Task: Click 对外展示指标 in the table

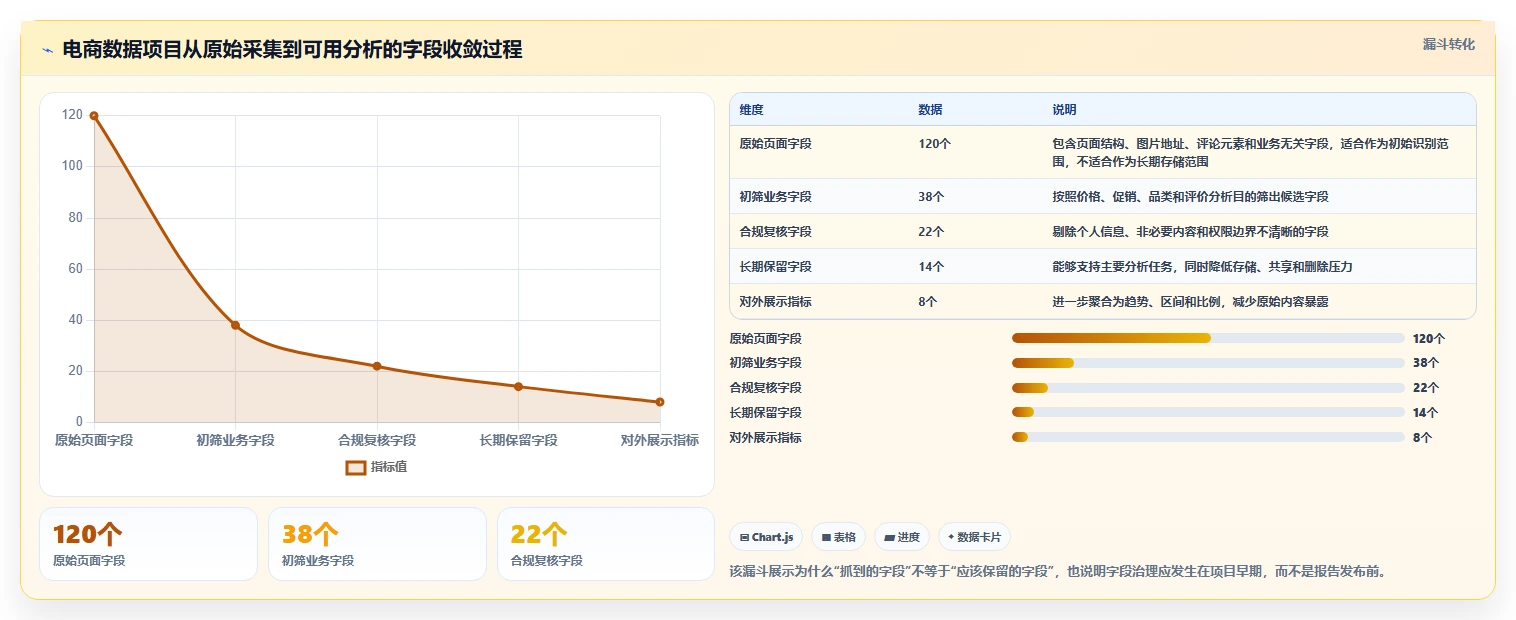Action: [775, 302]
